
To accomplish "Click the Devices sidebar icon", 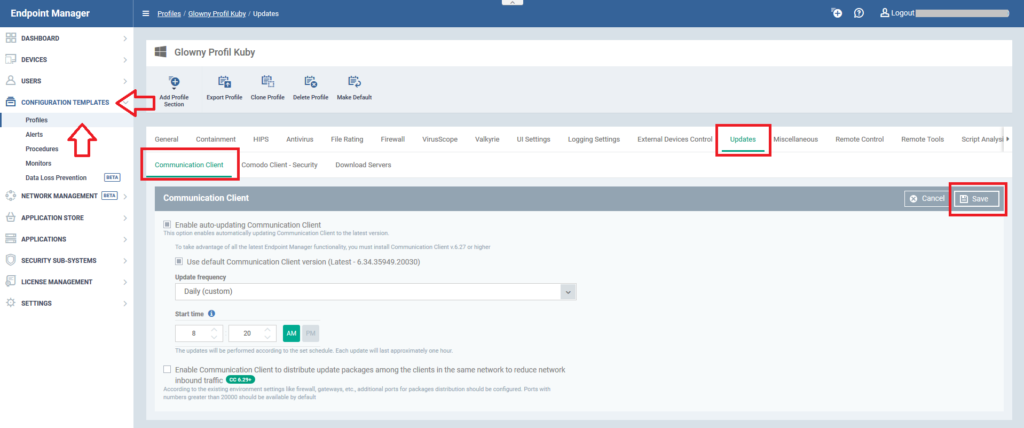I will pos(10,59).
